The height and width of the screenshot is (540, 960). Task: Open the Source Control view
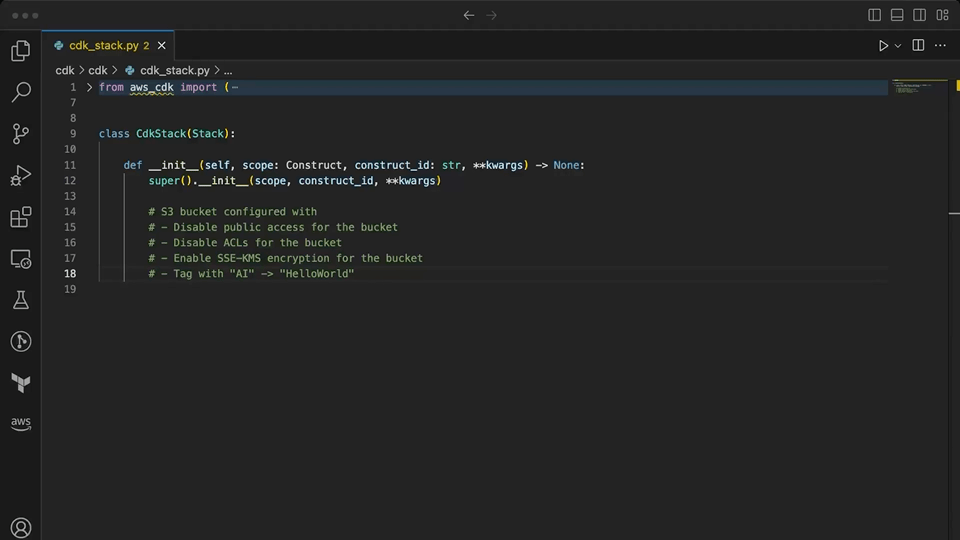pos(20,134)
